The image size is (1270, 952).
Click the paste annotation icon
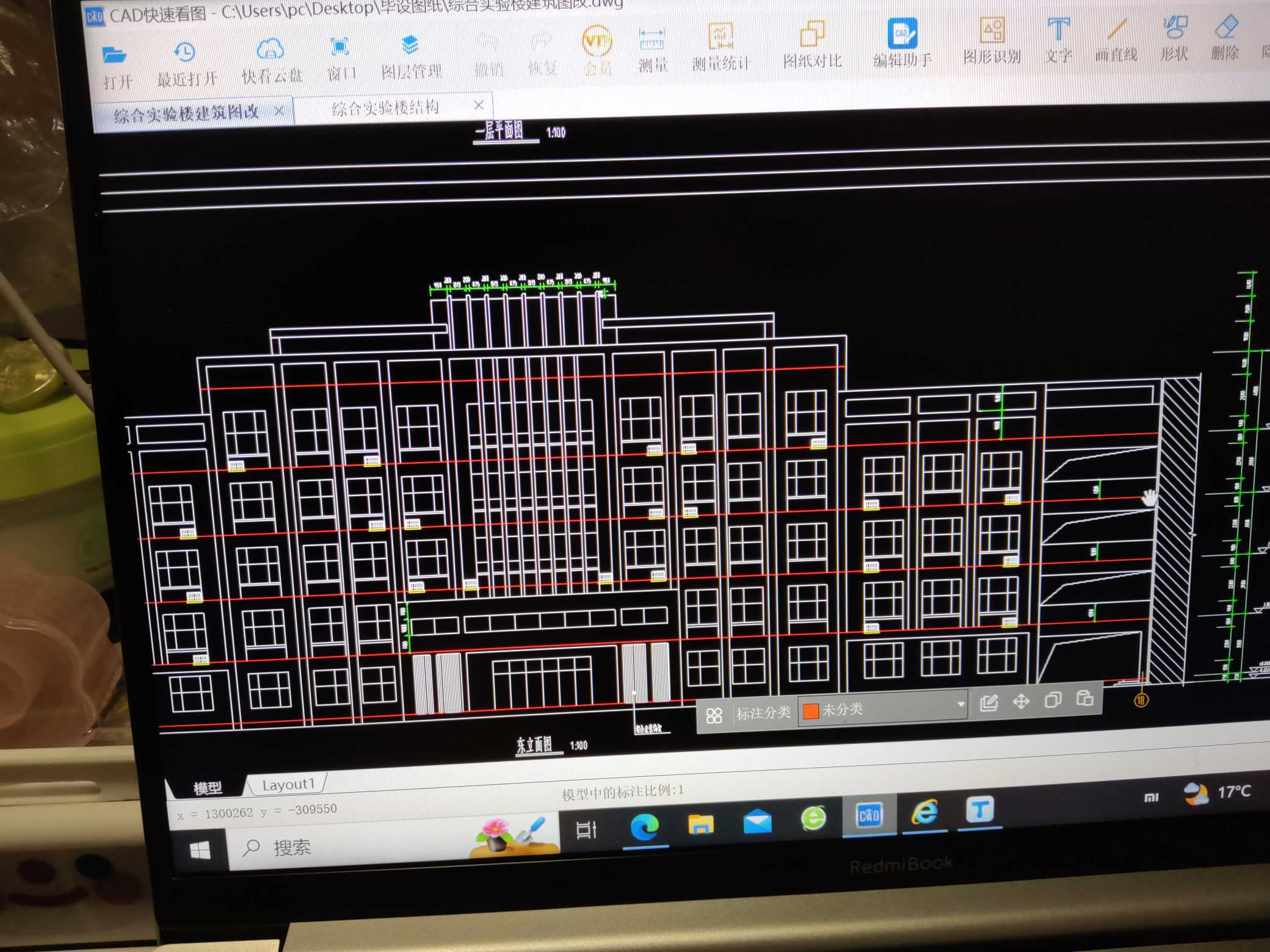(x=1084, y=698)
